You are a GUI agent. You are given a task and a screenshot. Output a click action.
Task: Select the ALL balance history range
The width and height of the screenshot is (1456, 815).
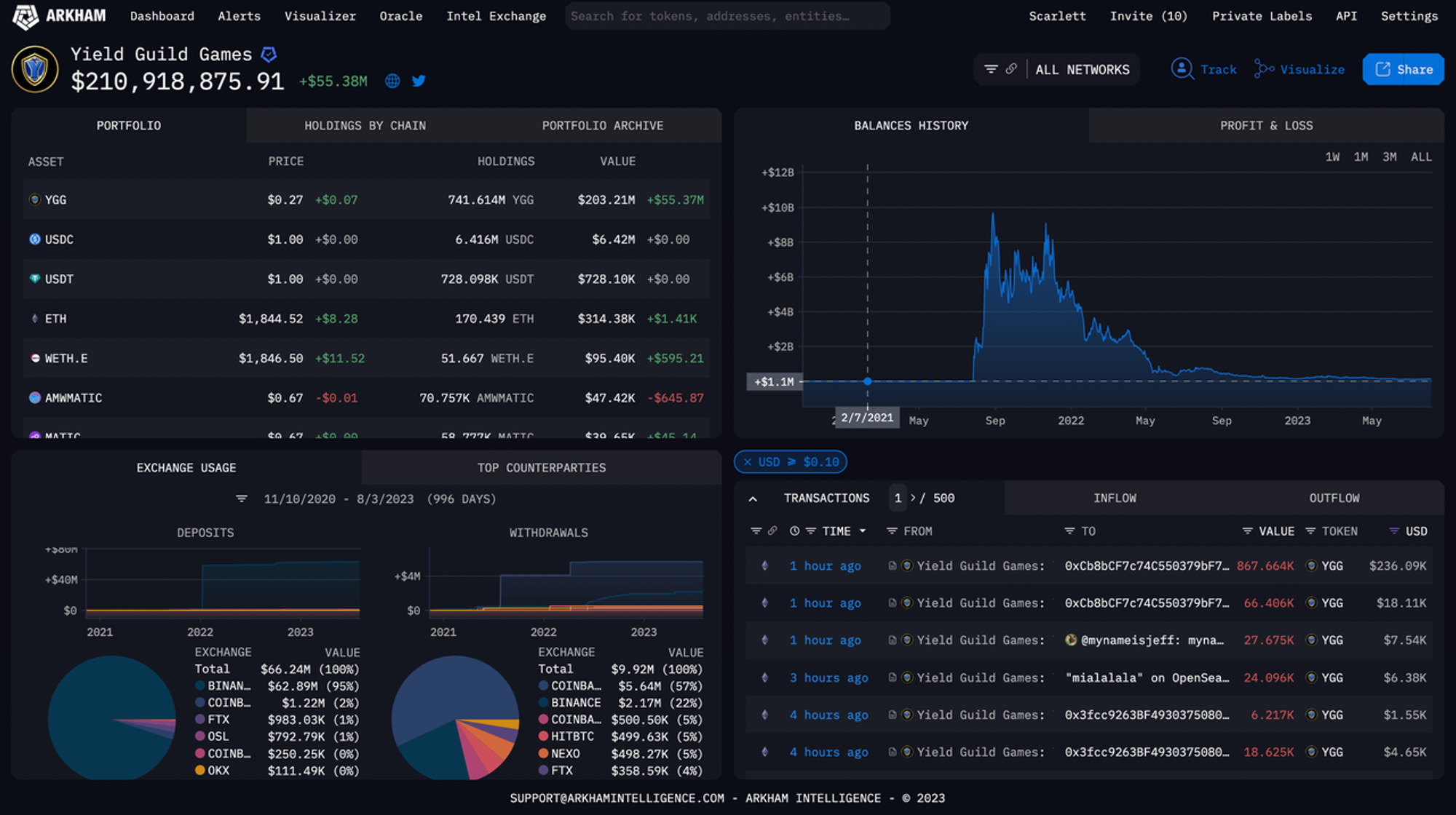(x=1420, y=157)
